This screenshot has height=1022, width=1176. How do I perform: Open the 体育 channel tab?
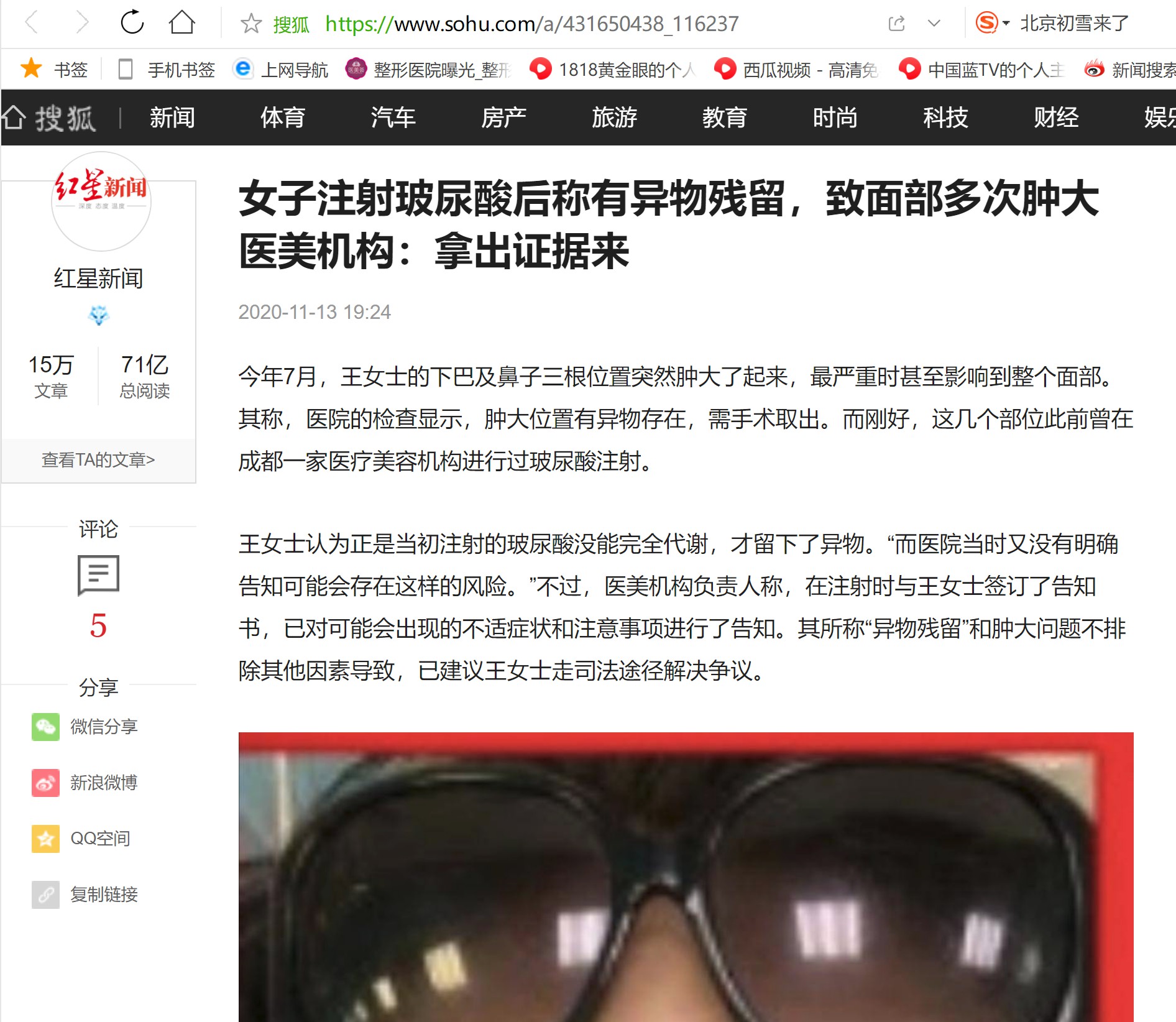click(x=283, y=117)
